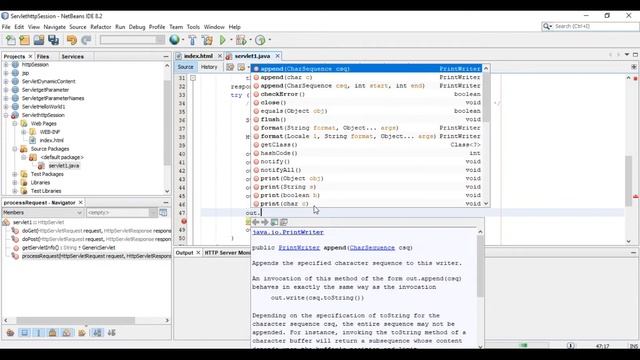Open the Source menu
Screen dimensions: 640x360
pyautogui.click(x=78, y=27)
